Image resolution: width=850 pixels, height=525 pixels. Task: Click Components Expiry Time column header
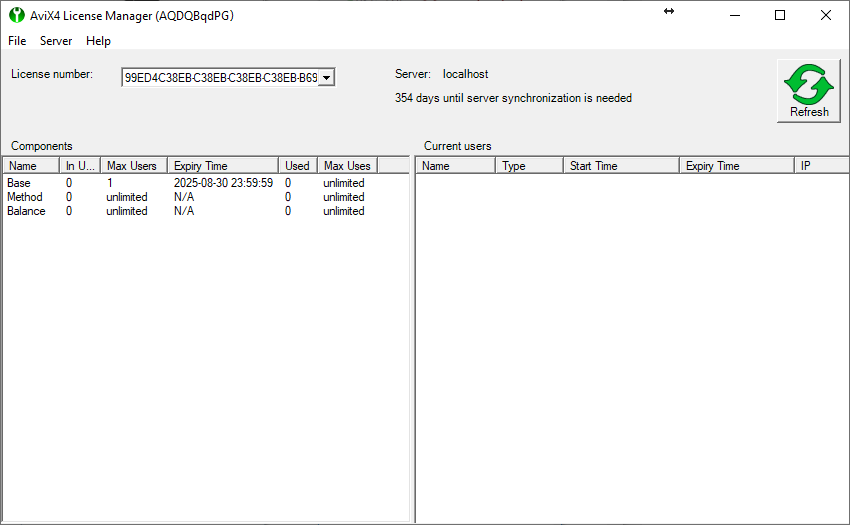pos(222,166)
